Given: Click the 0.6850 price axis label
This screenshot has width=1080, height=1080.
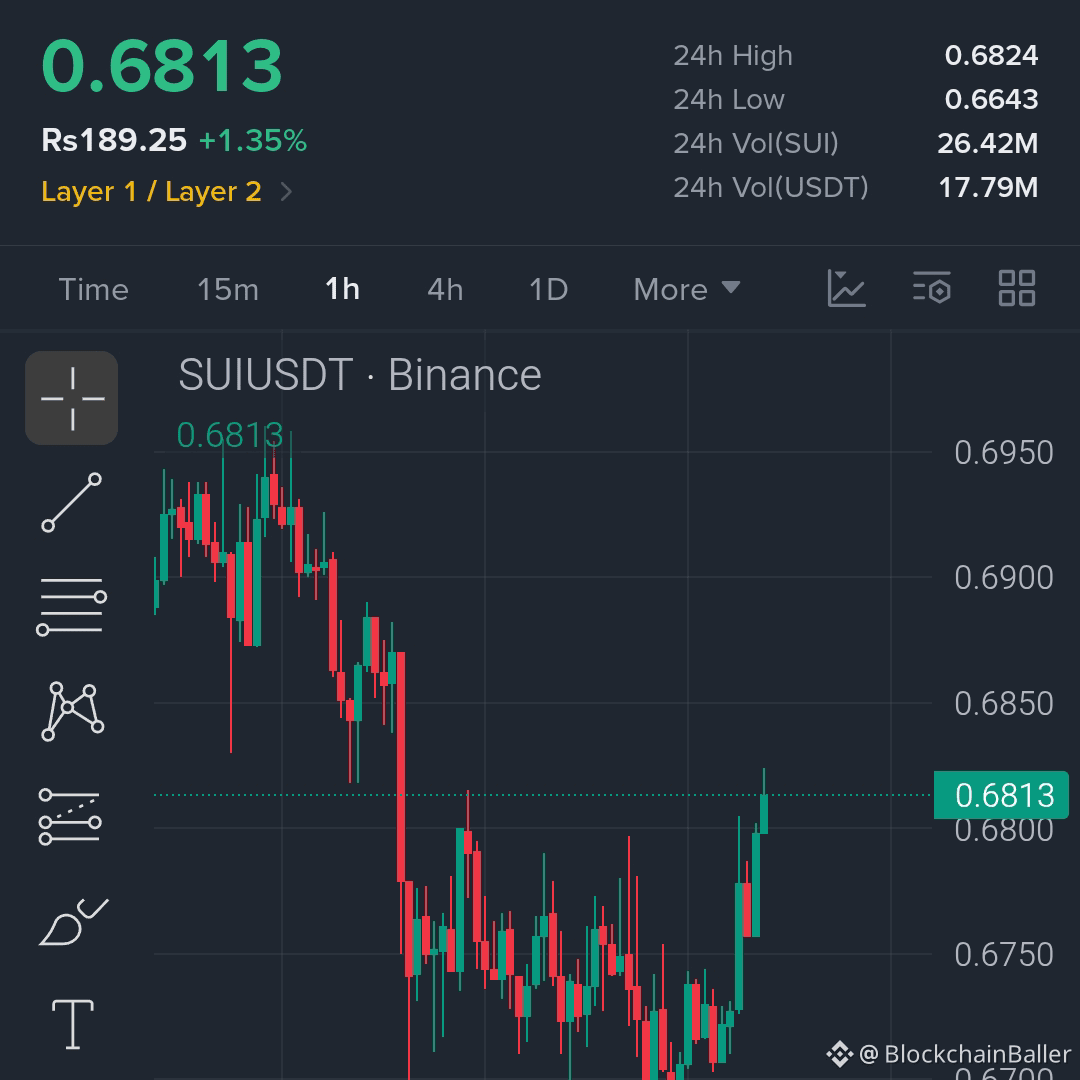Looking at the screenshot, I should pyautogui.click(x=1004, y=703).
